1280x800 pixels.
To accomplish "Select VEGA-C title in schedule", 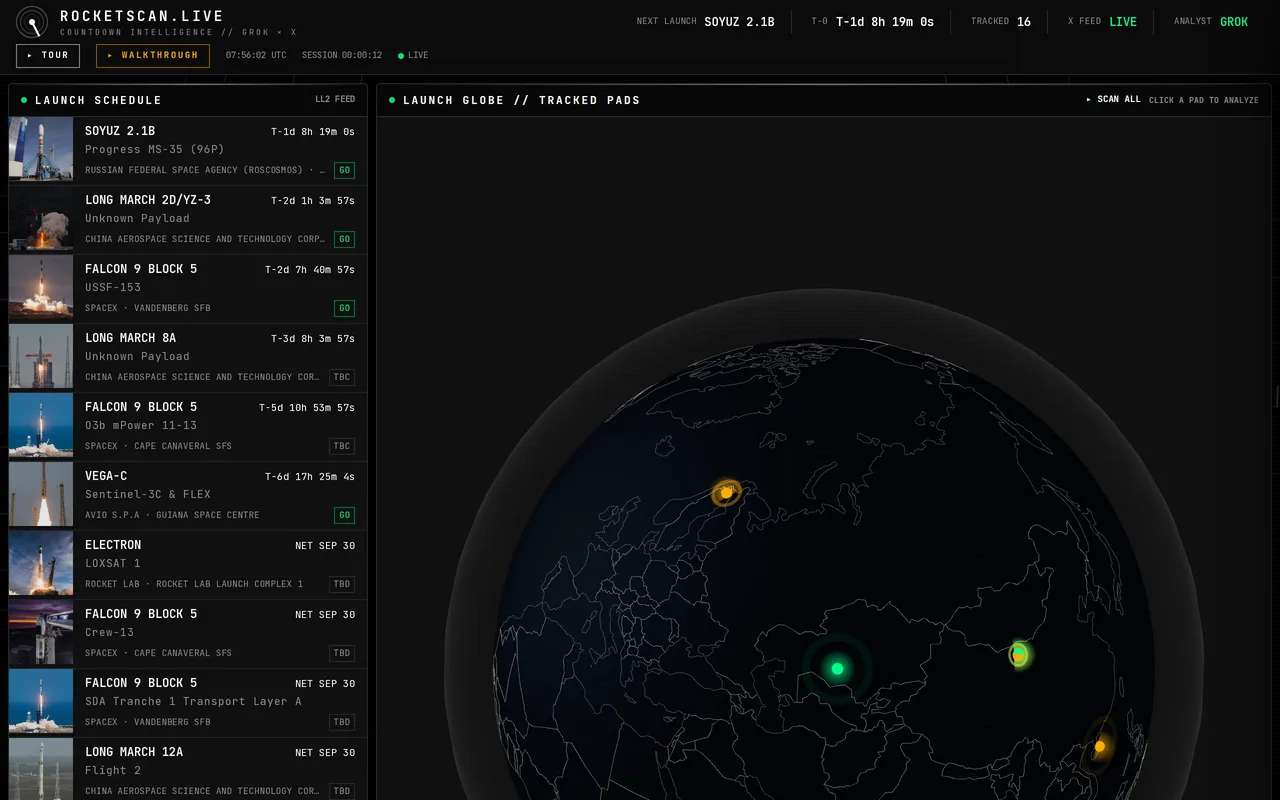I will [x=106, y=476].
